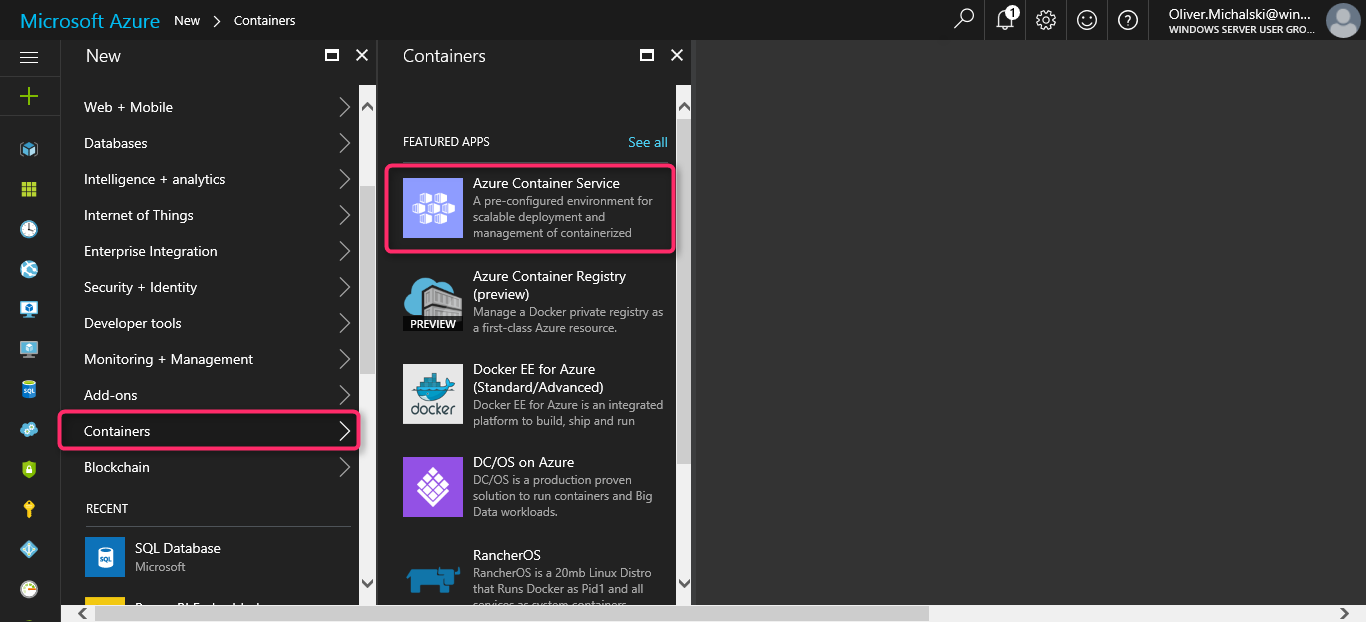Open the hamburger menu in sidebar
The height and width of the screenshot is (622, 1366).
pos(29,57)
